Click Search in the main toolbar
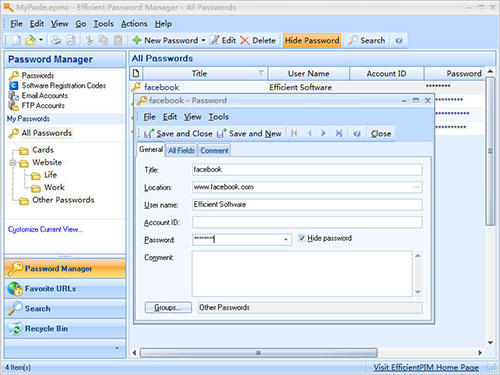 [367, 40]
